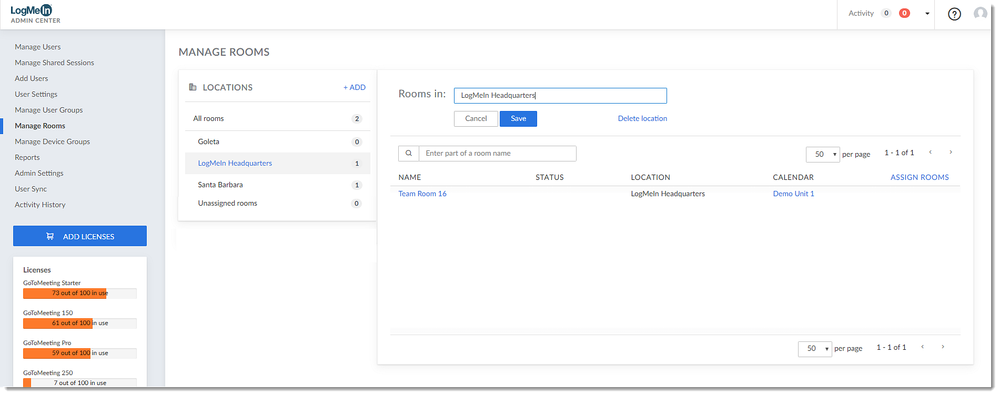Click the GoToMeeting Starter license usage bar

[x=80, y=293]
